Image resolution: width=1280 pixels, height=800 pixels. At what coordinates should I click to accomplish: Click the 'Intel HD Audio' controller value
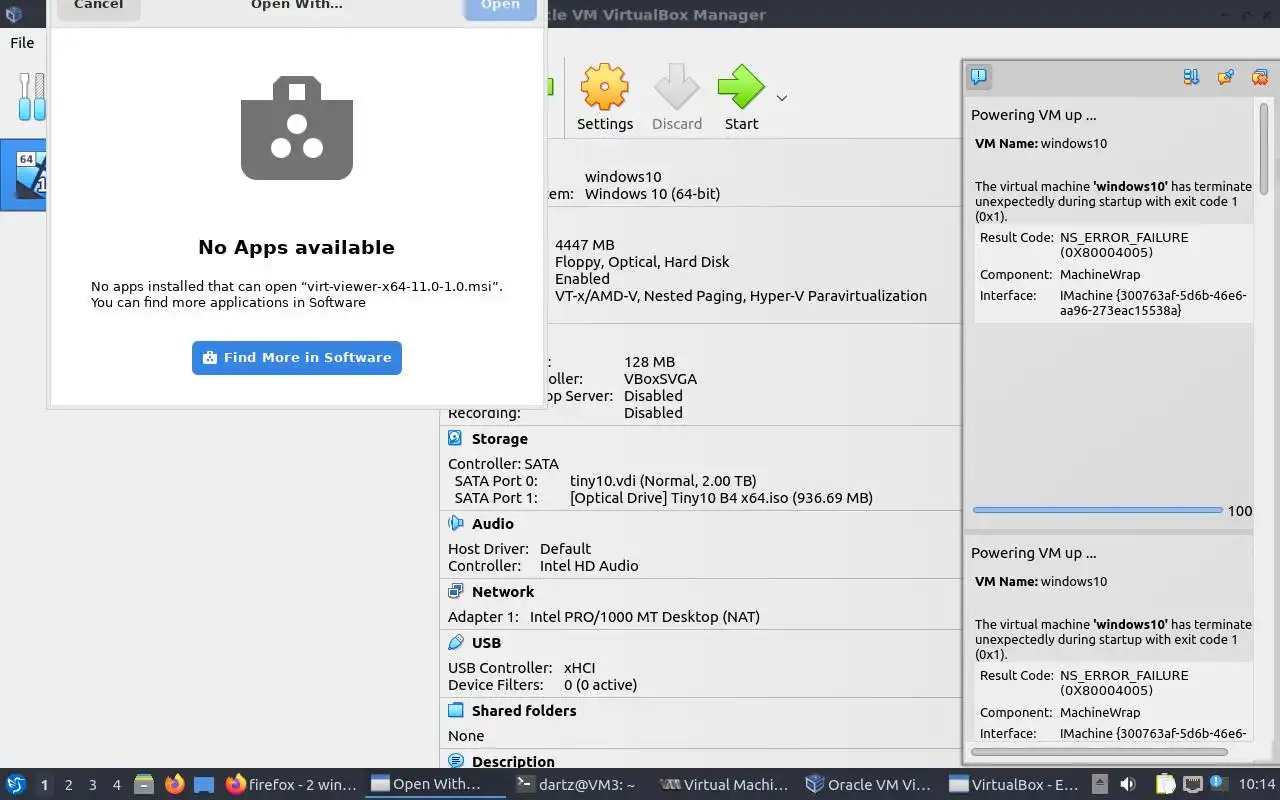[x=589, y=565]
